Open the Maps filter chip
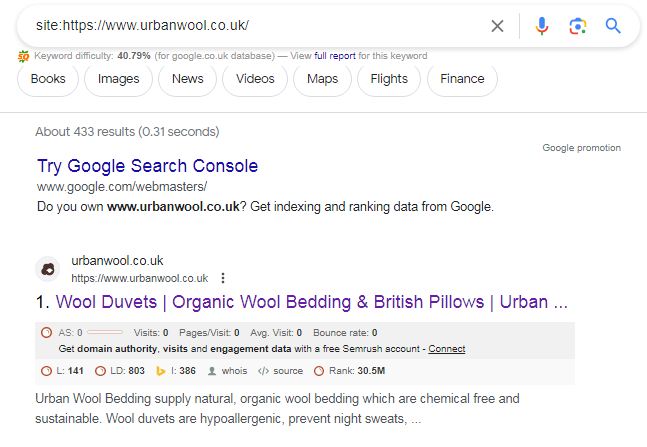Viewport: 647px width, 447px height. tap(322, 79)
